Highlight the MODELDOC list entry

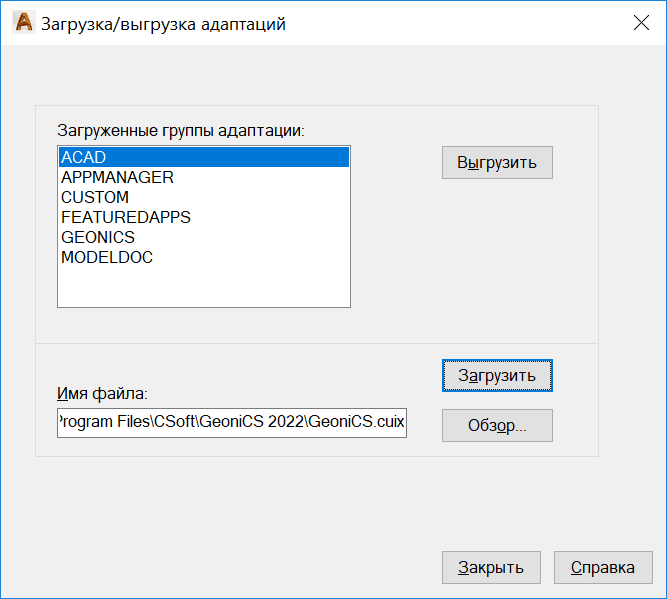[x=107, y=257]
